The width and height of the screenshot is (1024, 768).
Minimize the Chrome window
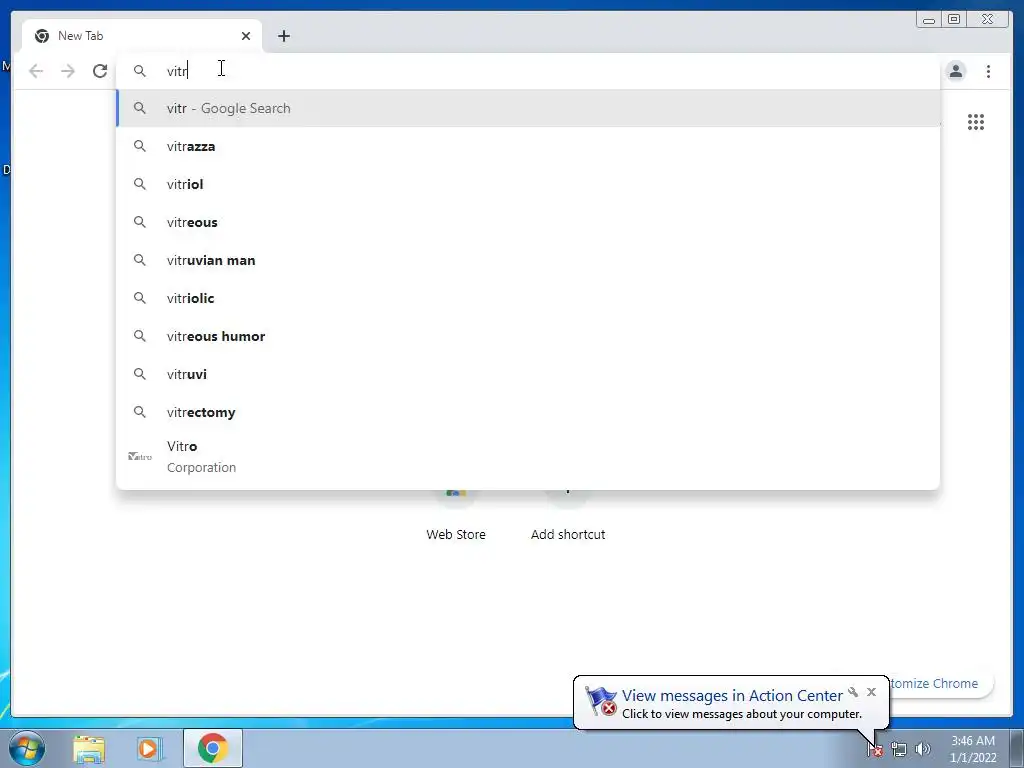coord(929,20)
